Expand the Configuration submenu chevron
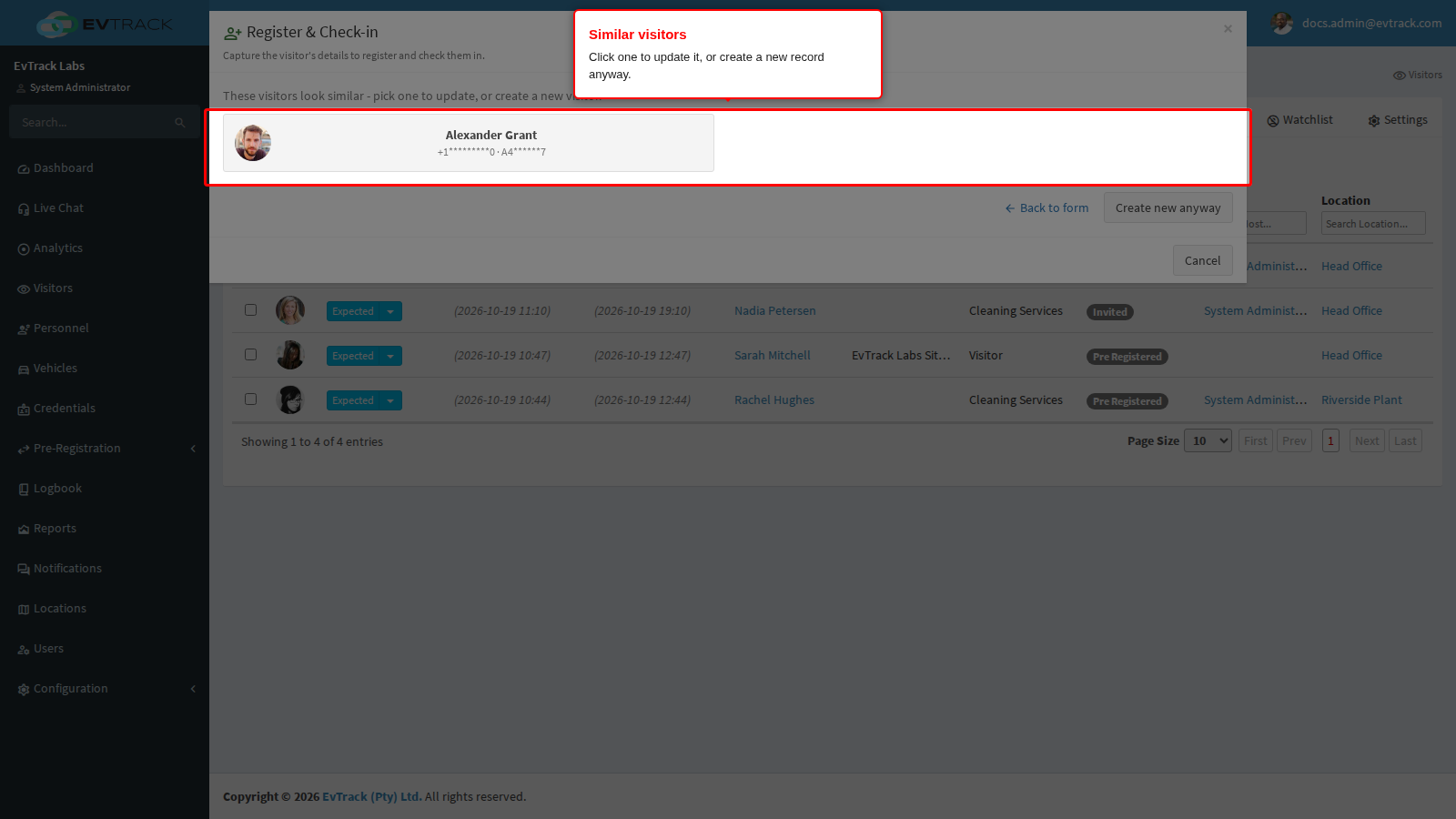 point(193,689)
